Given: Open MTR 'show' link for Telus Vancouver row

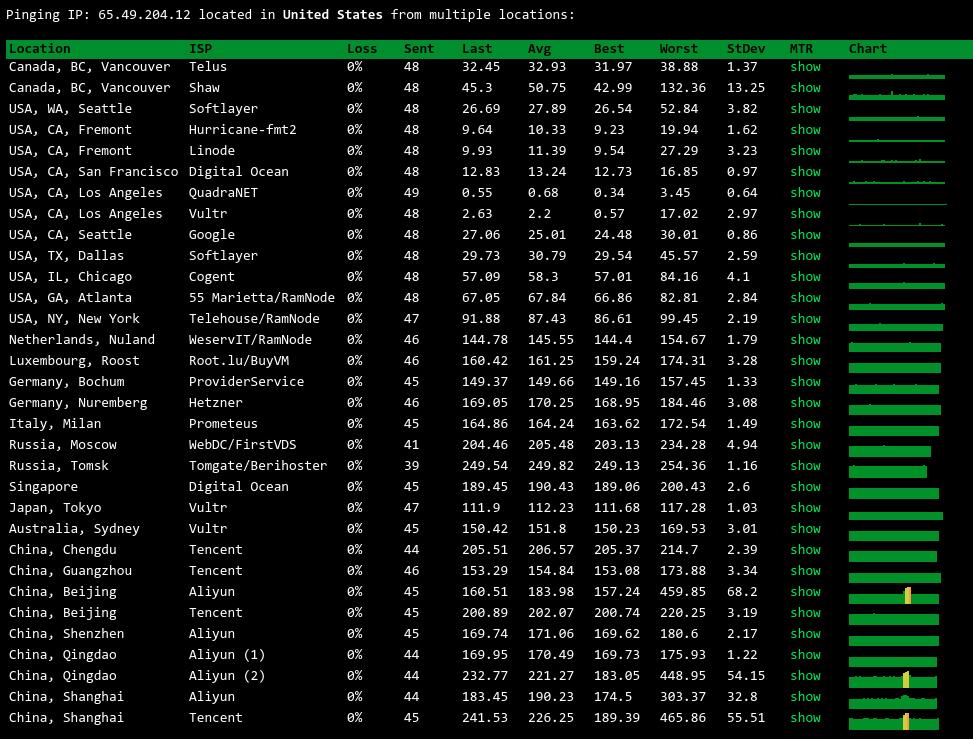Looking at the screenshot, I should 805,67.
